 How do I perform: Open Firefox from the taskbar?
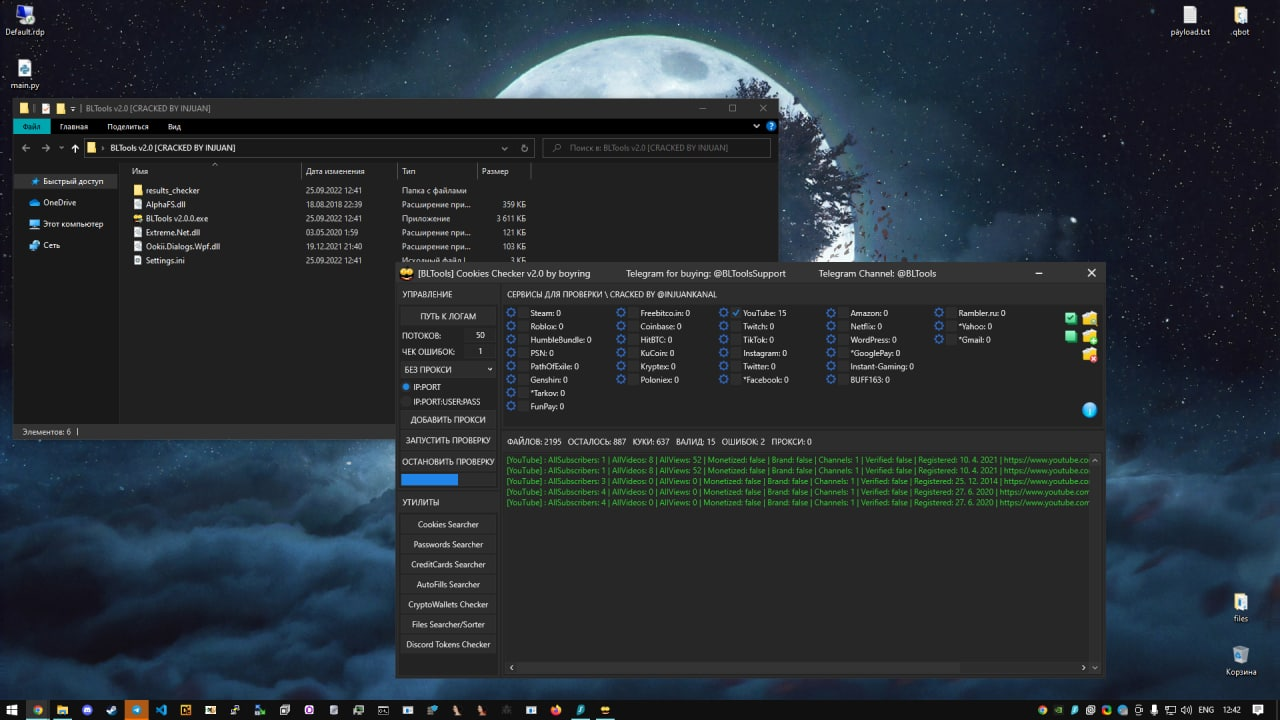tap(556, 710)
